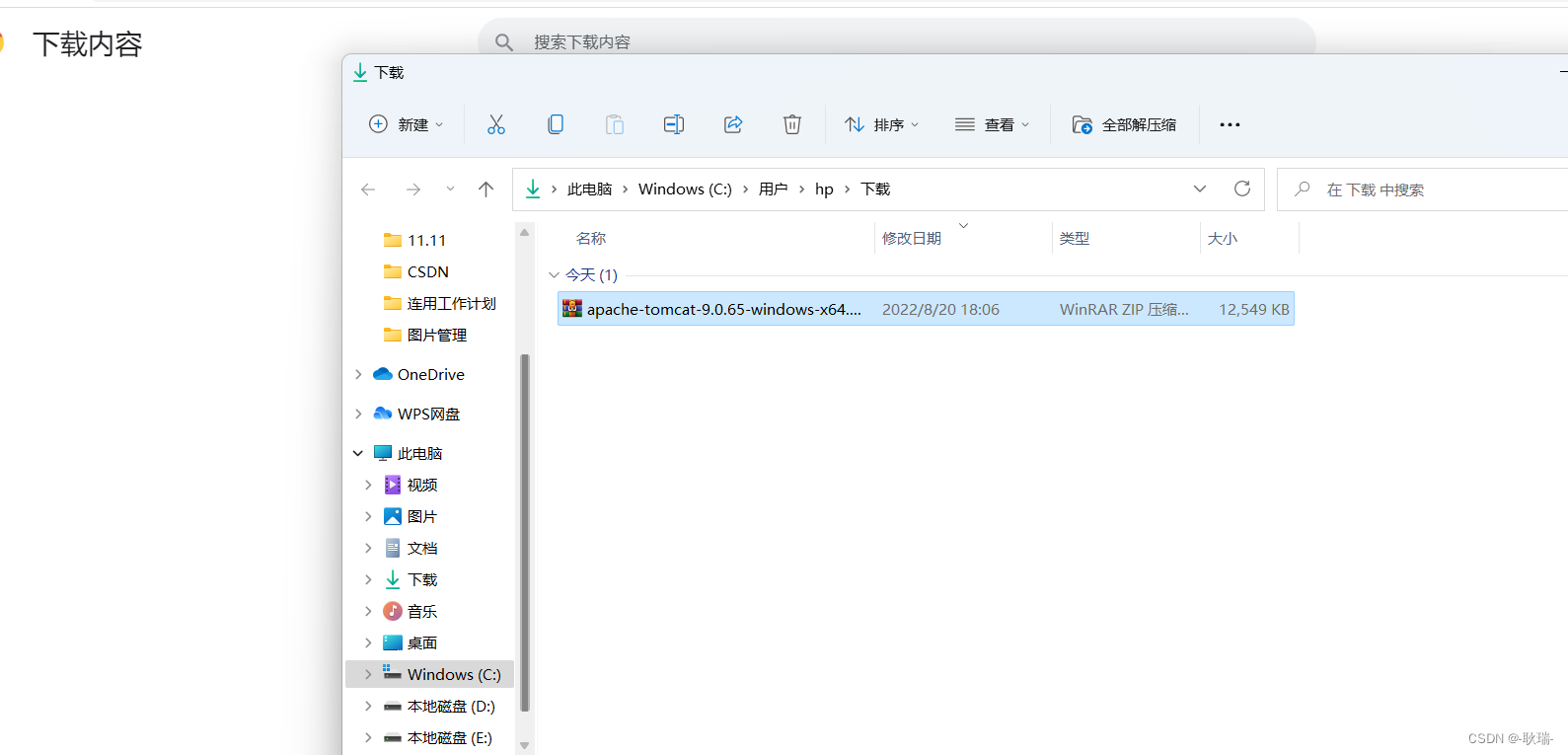Click the 文档 library icon
1568x755 pixels.
click(x=393, y=548)
